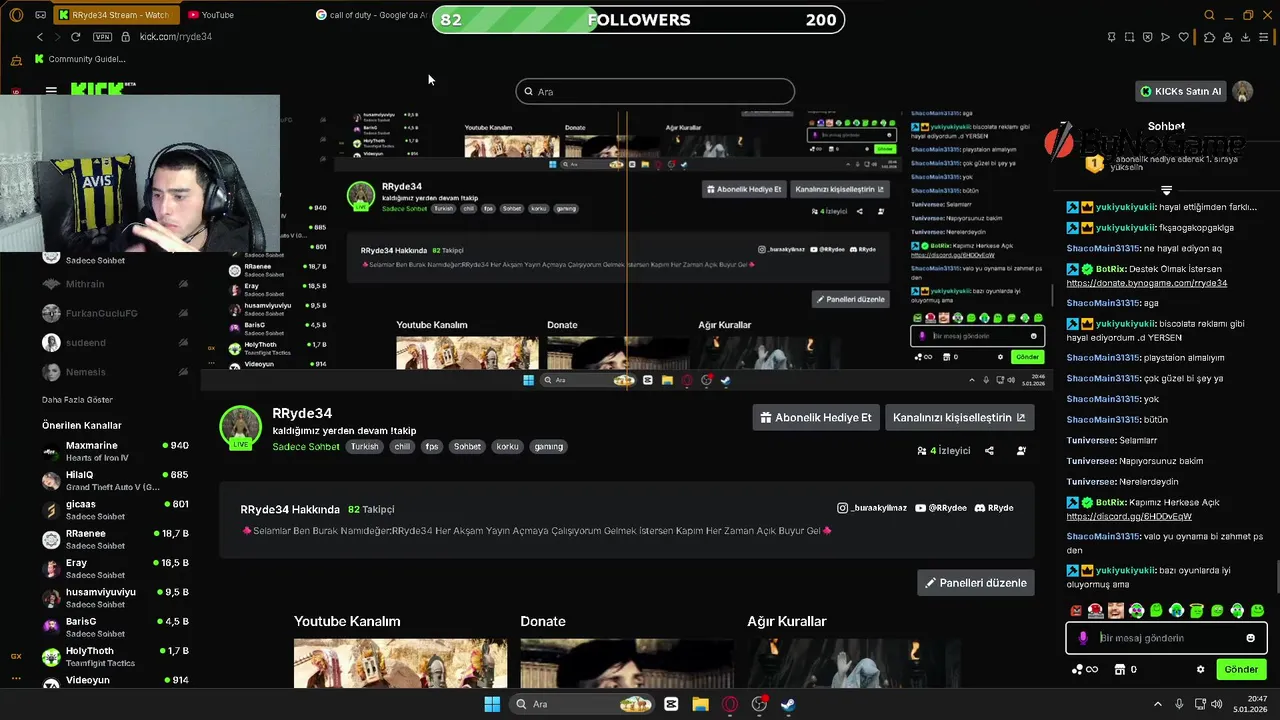Image resolution: width=1280 pixels, height=720 pixels.
Task: Click the Abonelik Hediye Et button
Action: 815,418
